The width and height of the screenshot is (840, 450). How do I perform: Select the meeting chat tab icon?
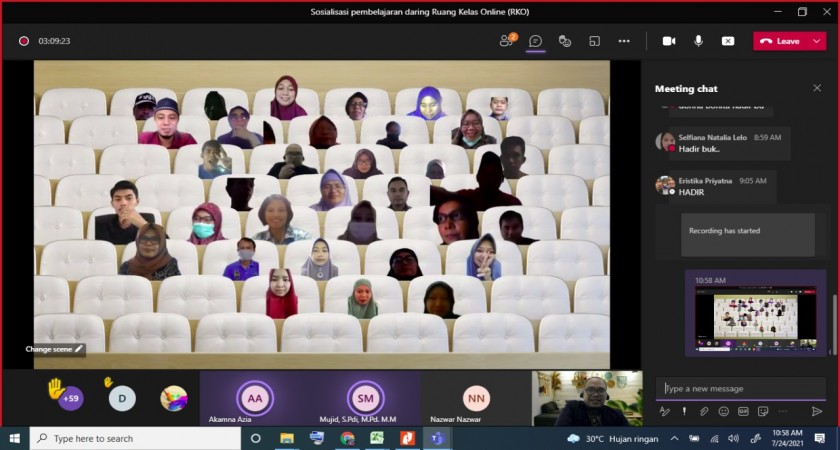click(x=536, y=41)
